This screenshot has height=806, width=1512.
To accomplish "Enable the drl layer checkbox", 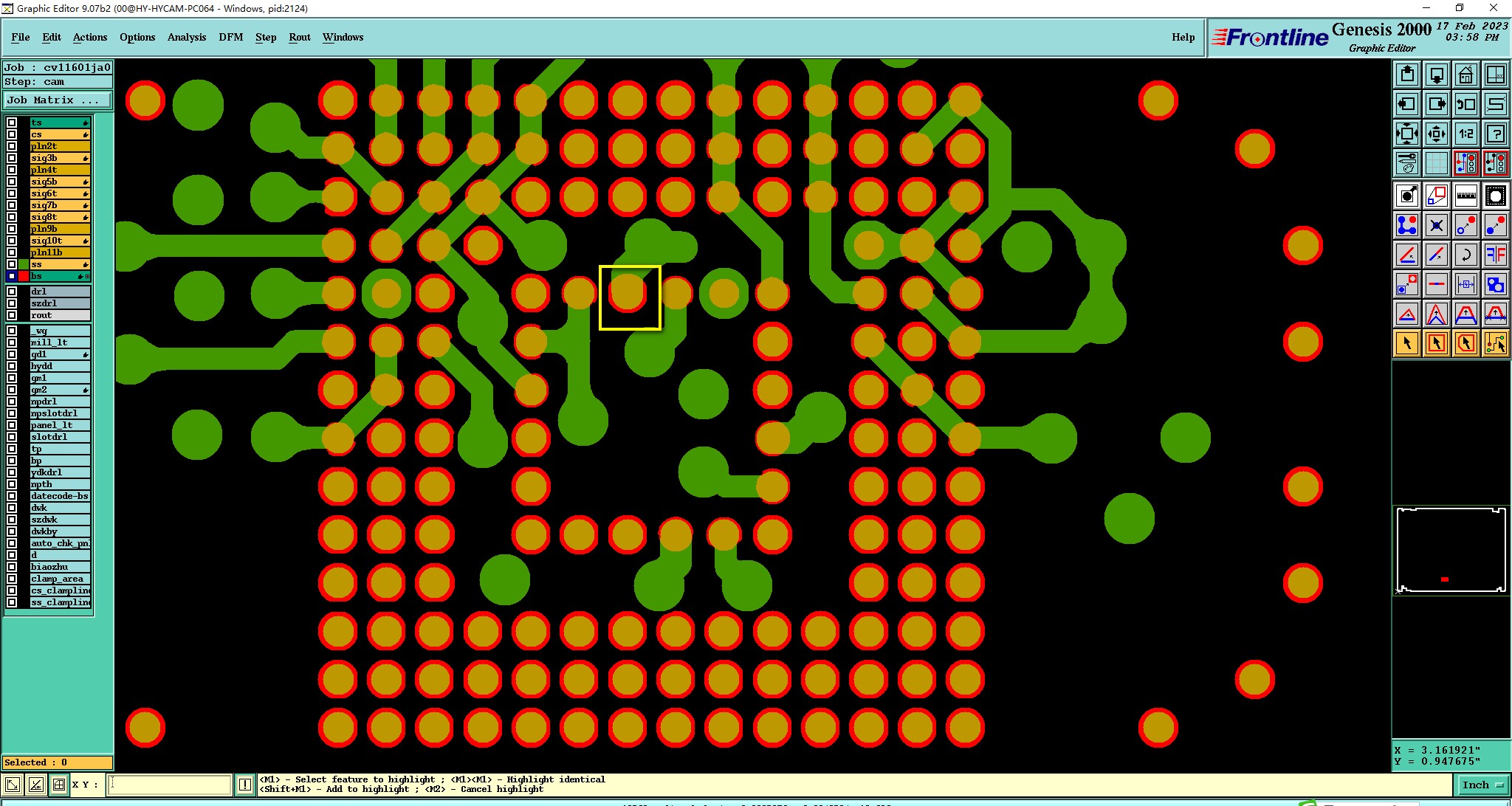I will [x=12, y=292].
